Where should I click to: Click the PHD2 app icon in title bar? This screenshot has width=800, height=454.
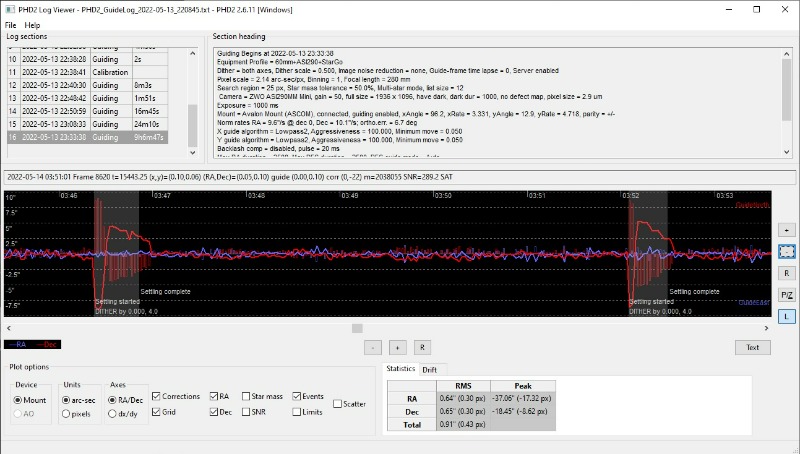coord(10,10)
